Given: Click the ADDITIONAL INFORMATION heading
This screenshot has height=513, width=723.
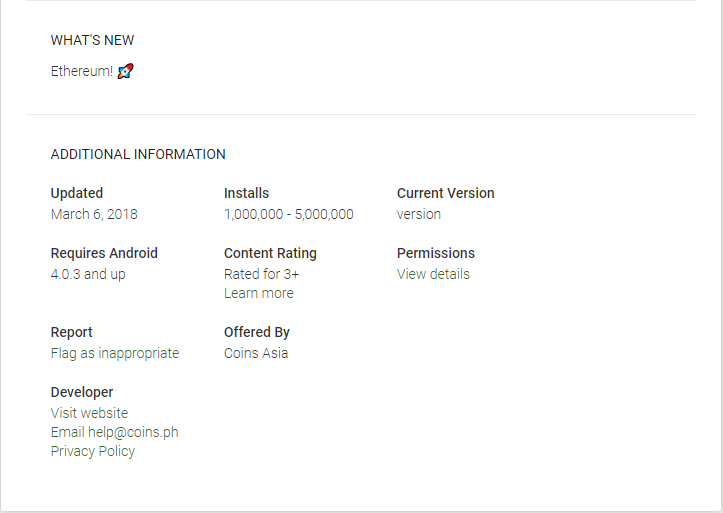Looking at the screenshot, I should point(138,155).
